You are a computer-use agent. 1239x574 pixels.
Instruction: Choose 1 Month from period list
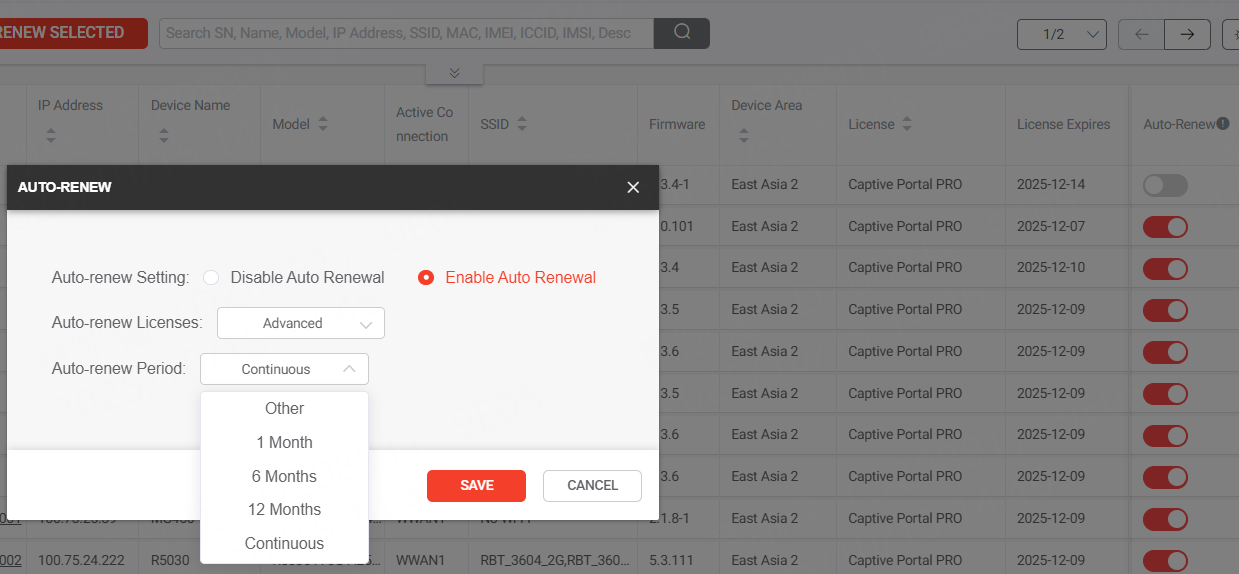(x=284, y=442)
